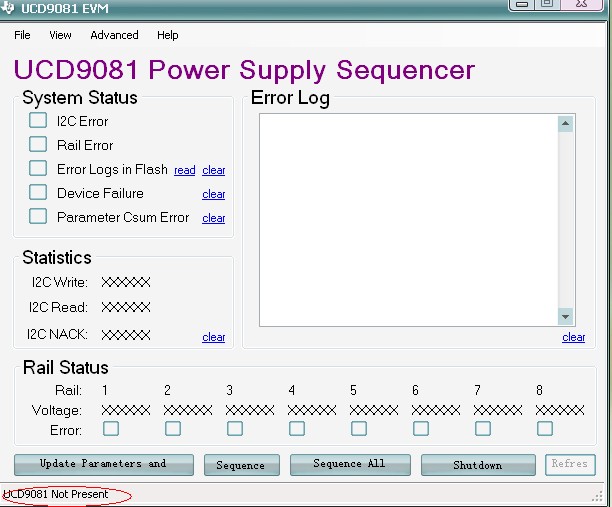Open the Help menu
This screenshot has height=507, width=612.
[x=168, y=35]
